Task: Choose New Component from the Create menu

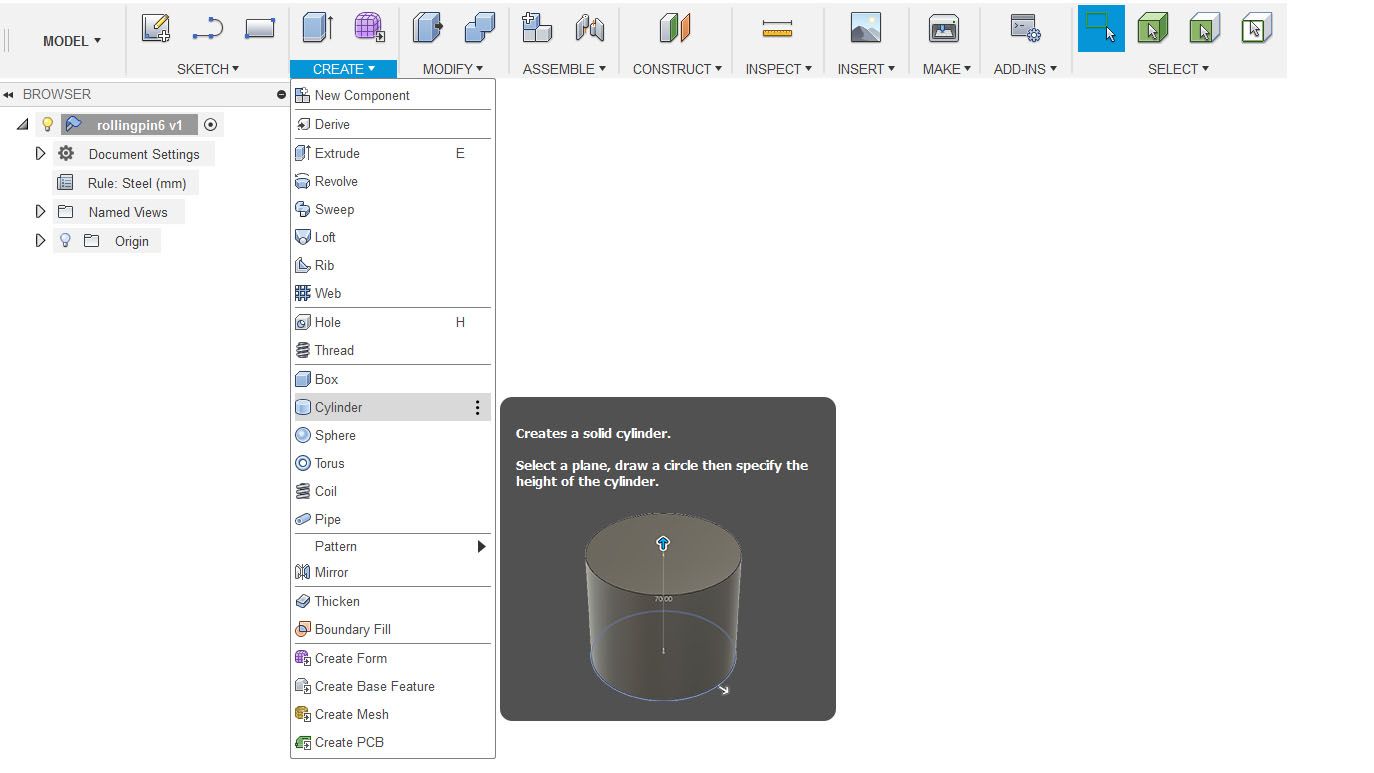Action: click(392, 95)
